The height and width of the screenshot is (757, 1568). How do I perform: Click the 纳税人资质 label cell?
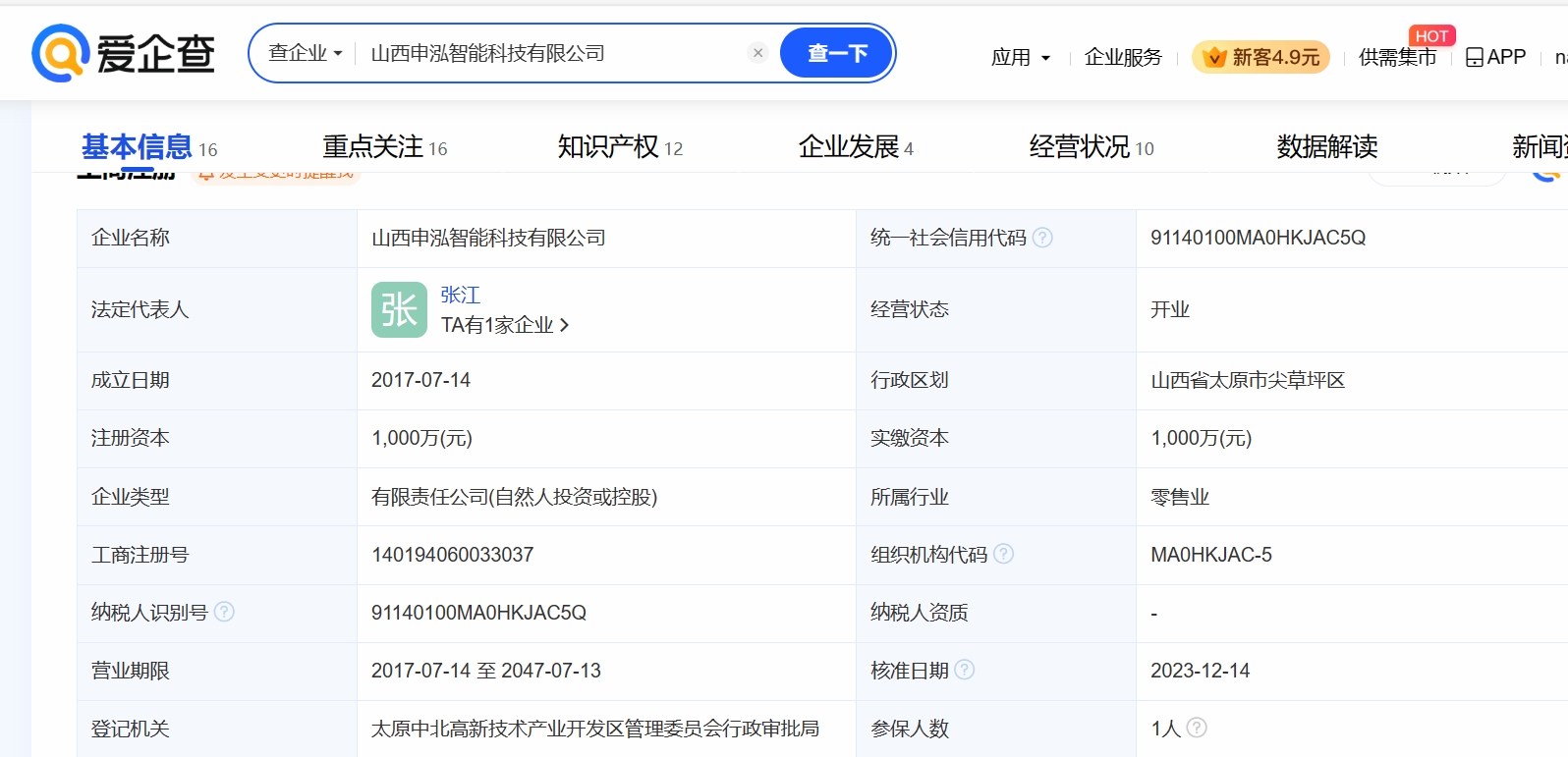(x=996, y=613)
